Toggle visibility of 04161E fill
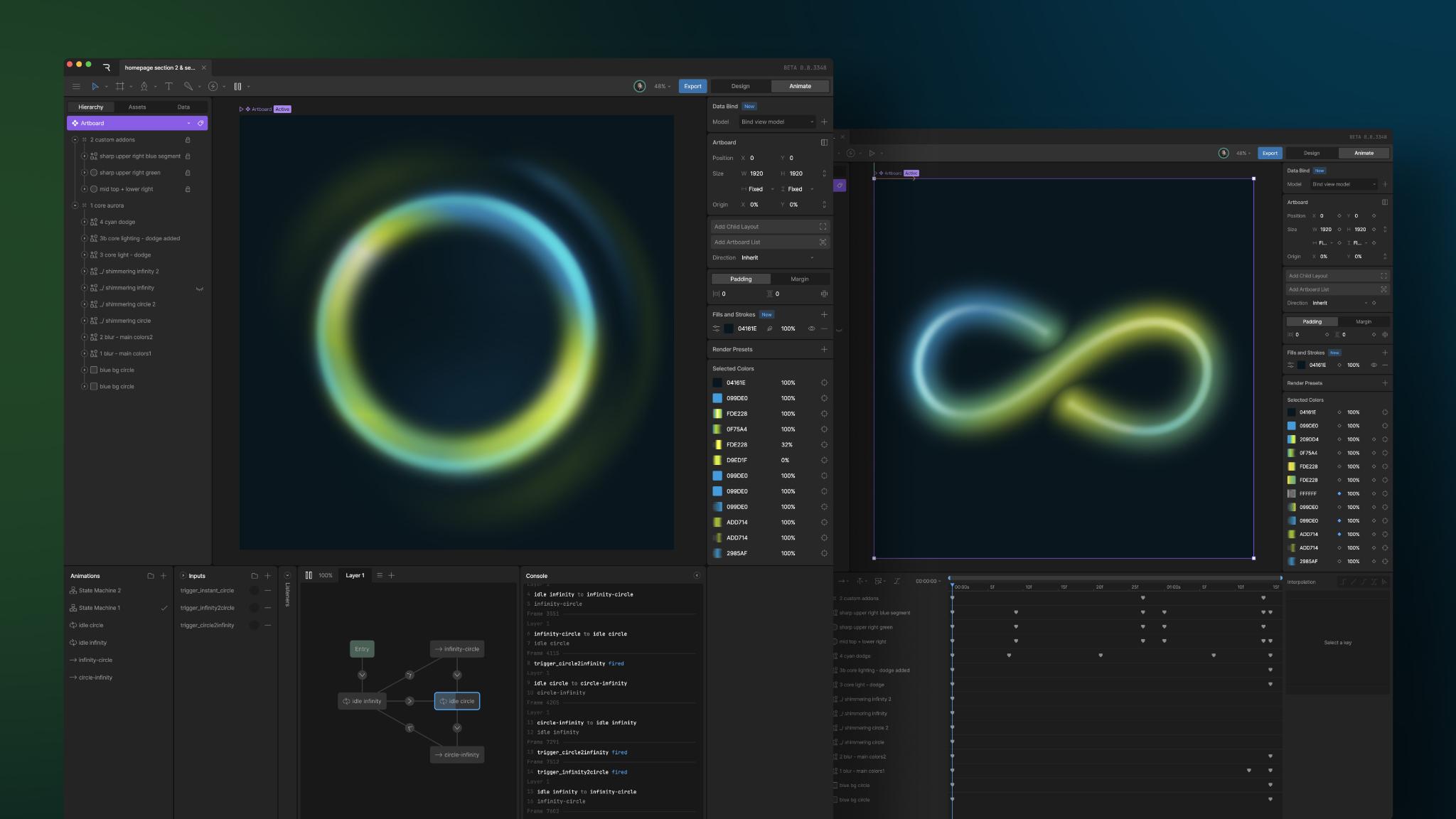 [811, 328]
